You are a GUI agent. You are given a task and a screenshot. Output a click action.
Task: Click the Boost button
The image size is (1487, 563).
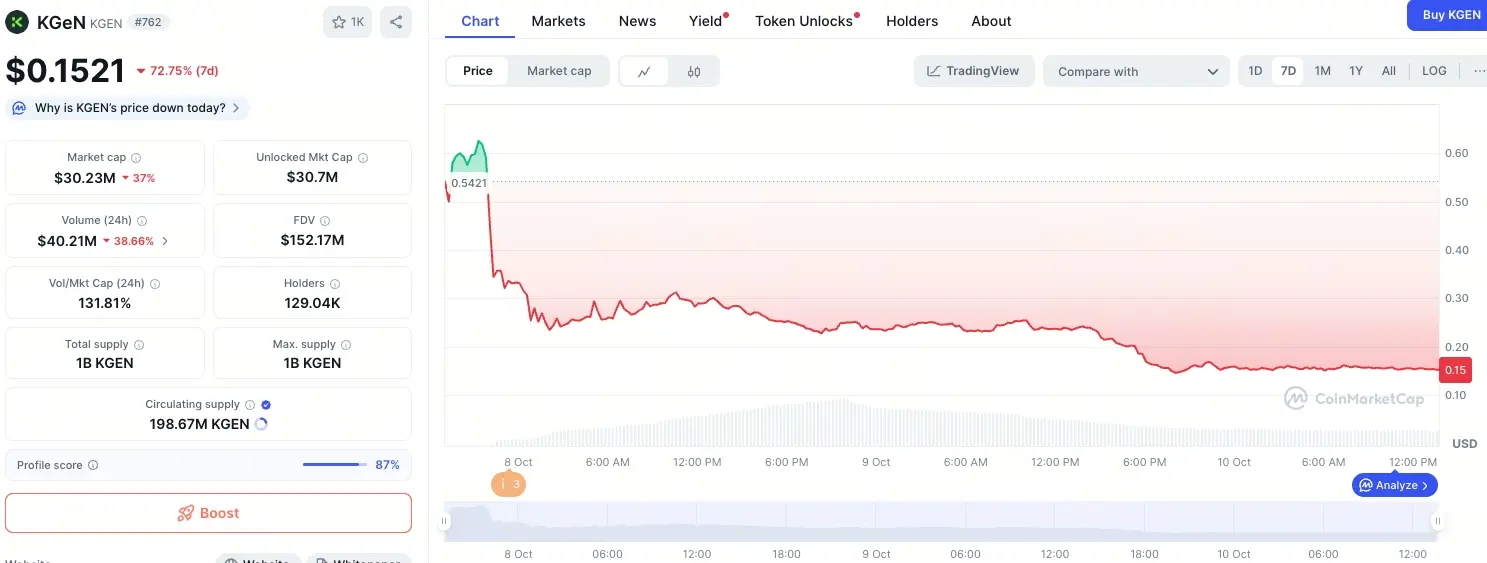coord(208,513)
